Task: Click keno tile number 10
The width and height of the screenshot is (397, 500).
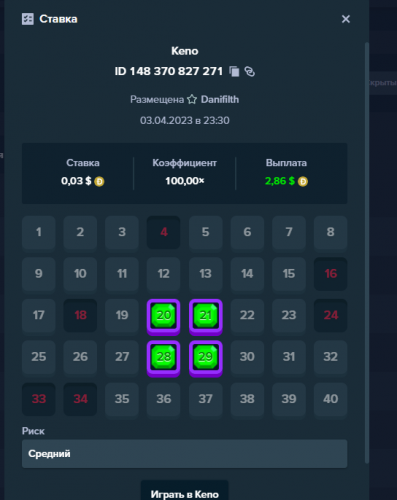Action: (x=80, y=274)
